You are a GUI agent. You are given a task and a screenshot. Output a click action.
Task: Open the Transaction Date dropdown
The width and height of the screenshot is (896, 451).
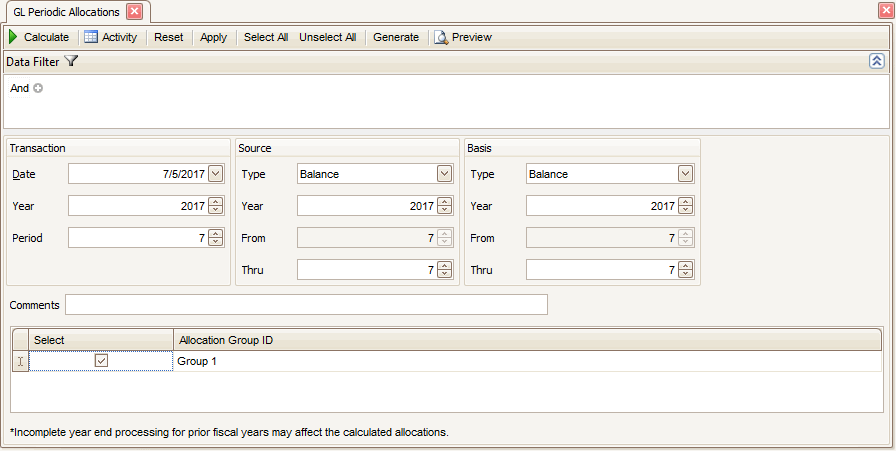216,174
